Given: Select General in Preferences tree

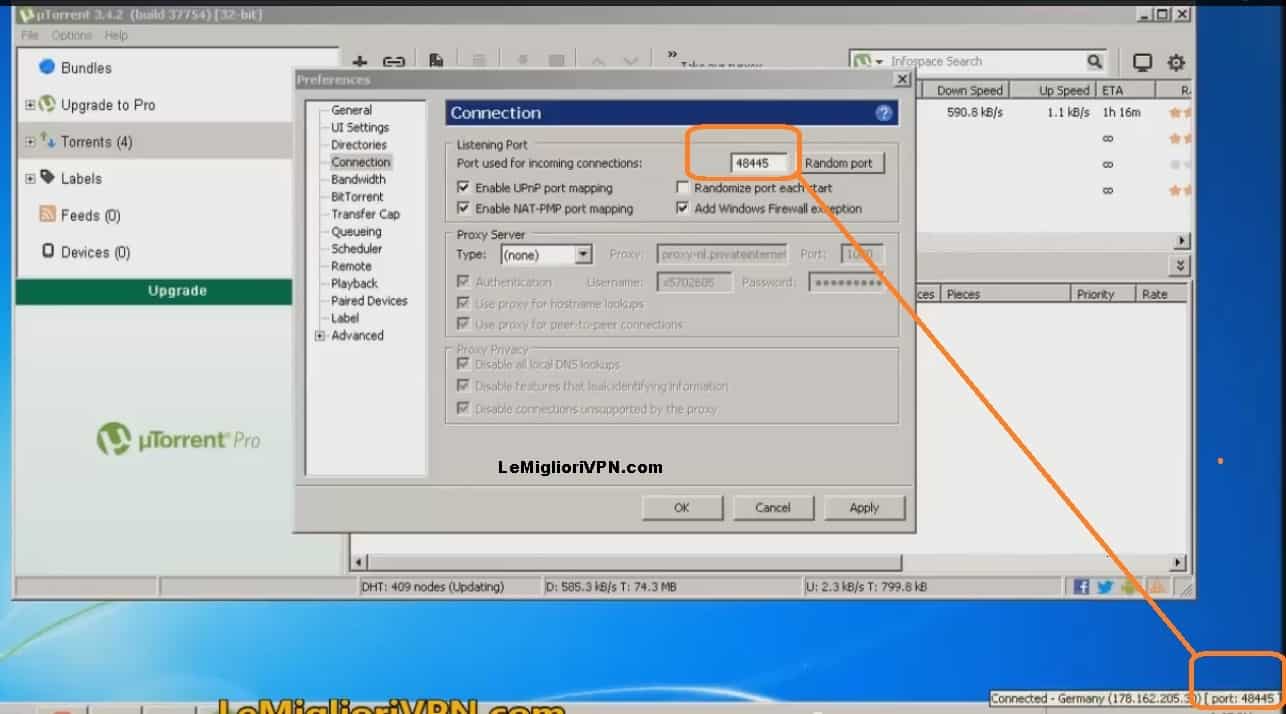Looking at the screenshot, I should (352, 110).
